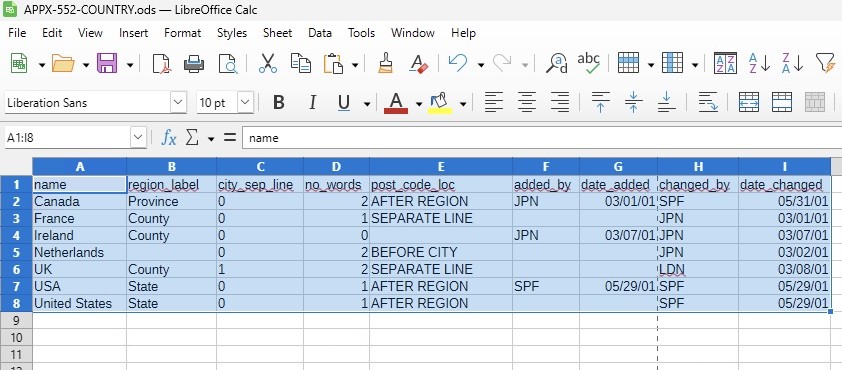This screenshot has width=842, height=370.
Task: Click the cell containing LDN
Action: click(698, 269)
